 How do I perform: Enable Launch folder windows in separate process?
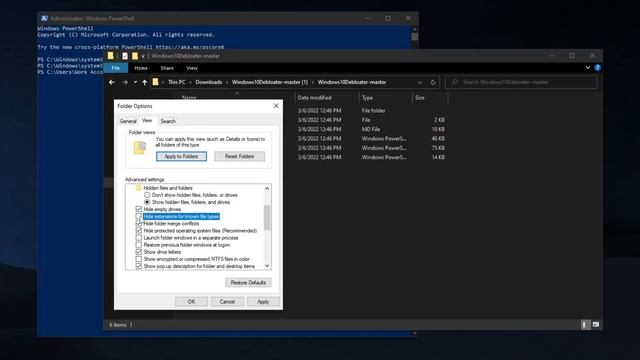click(139, 238)
